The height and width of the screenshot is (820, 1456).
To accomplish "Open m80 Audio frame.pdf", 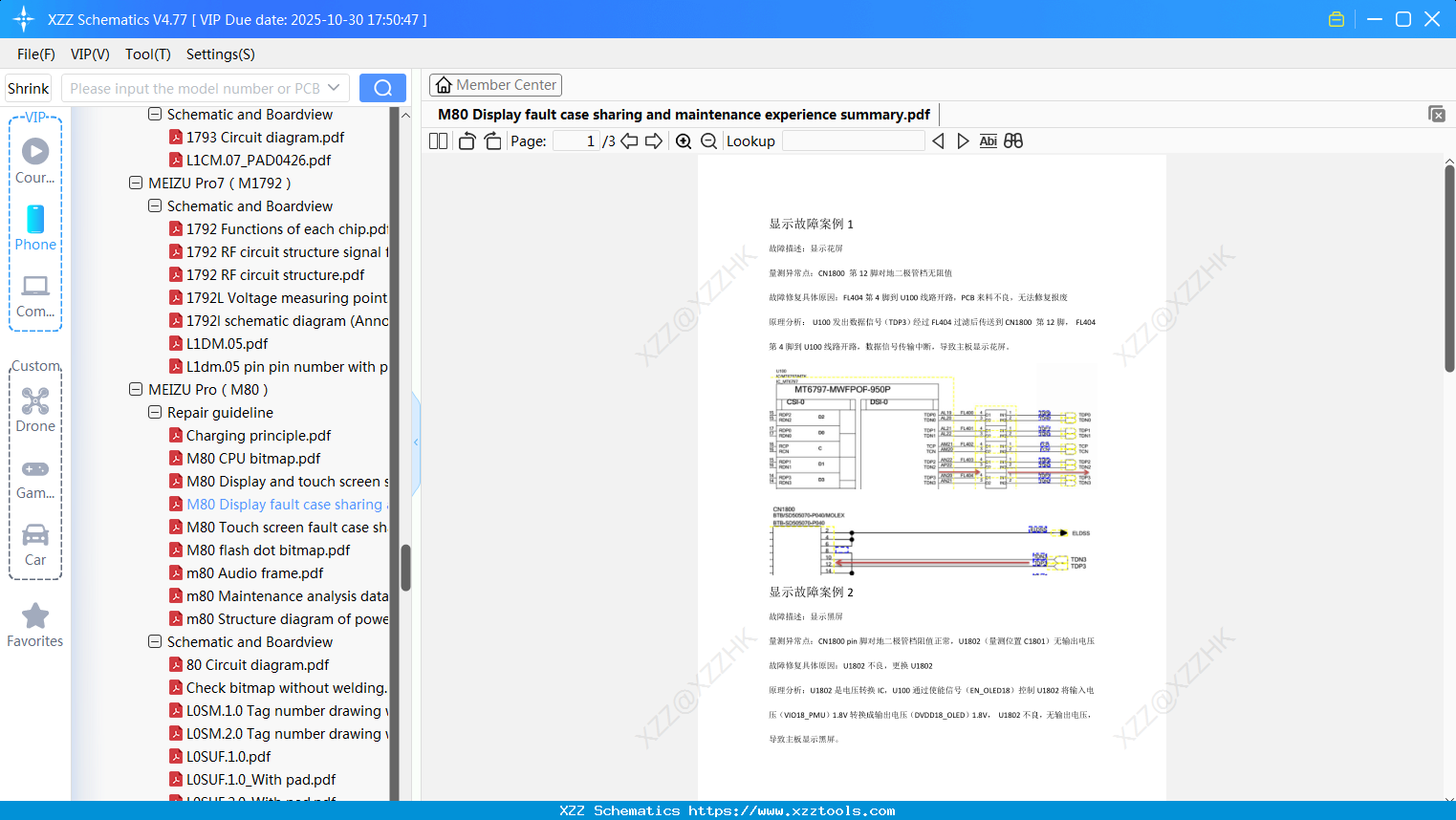I will click(x=254, y=573).
